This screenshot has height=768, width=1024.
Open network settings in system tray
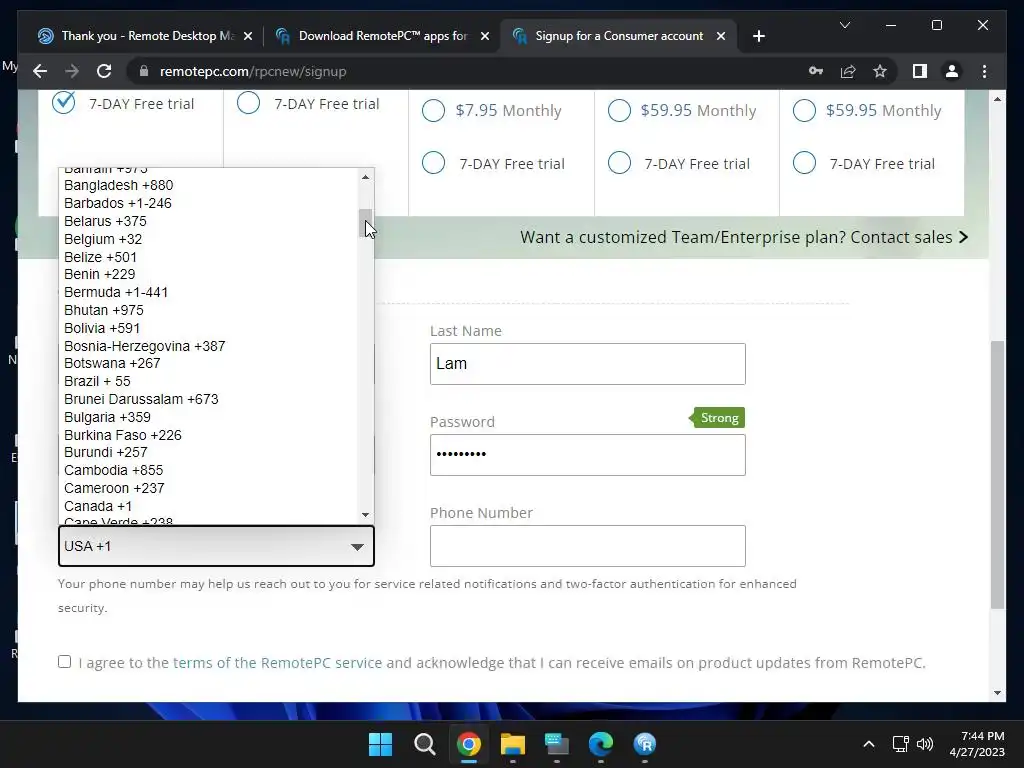(x=901, y=744)
